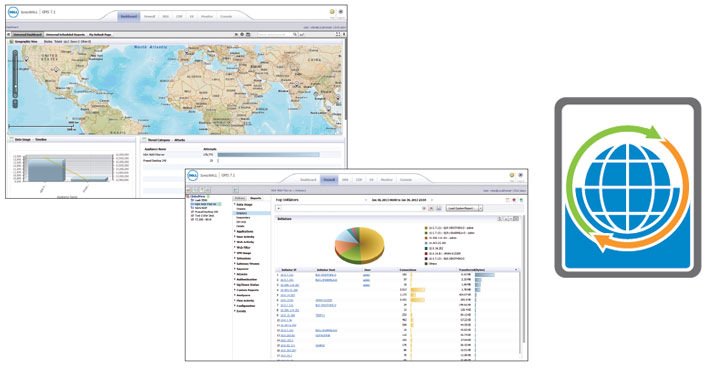Click red PDF export icon in front window
This screenshot has height=368, width=715.
[x=514, y=200]
